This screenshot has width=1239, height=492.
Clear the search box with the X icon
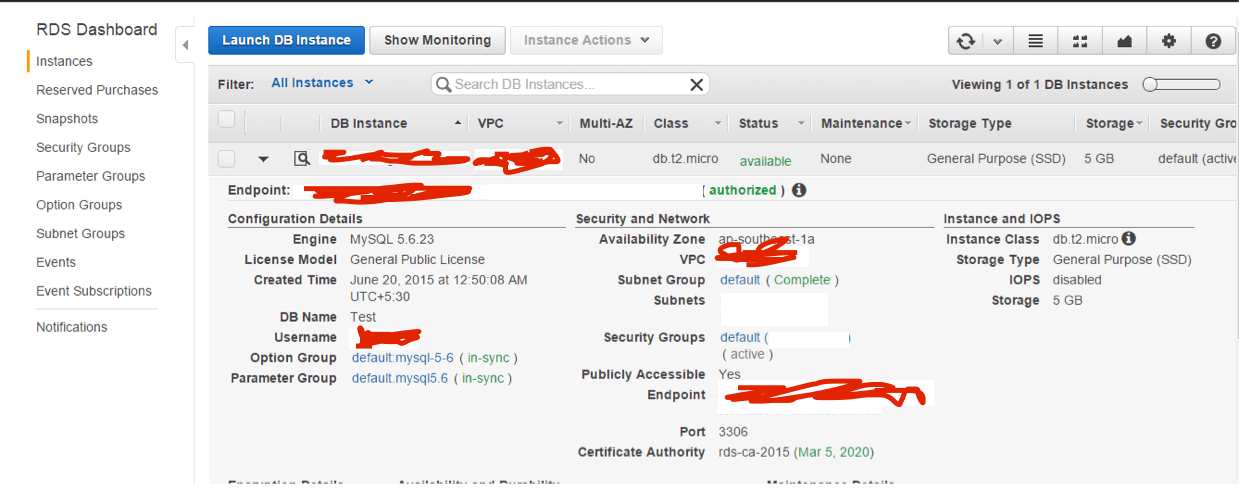click(x=697, y=84)
